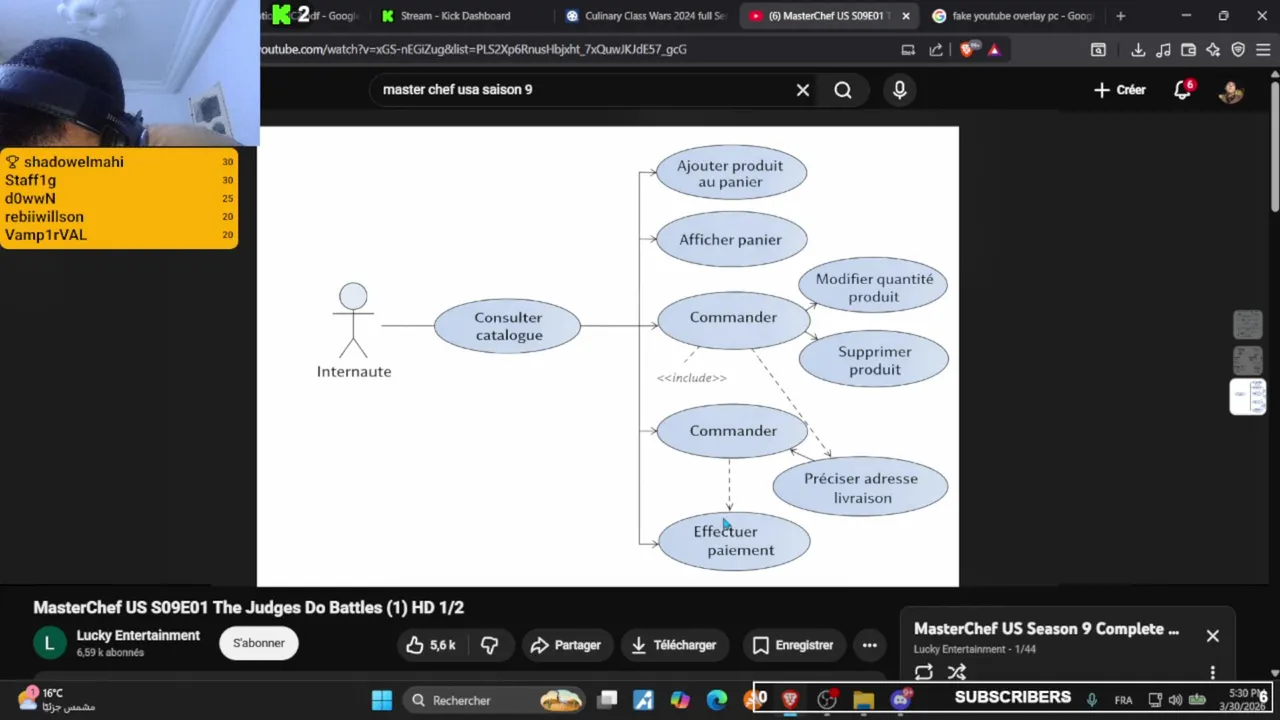Screen dimensions: 1280x720
Task: Open the Brave Wallet icon
Action: click(x=1188, y=49)
